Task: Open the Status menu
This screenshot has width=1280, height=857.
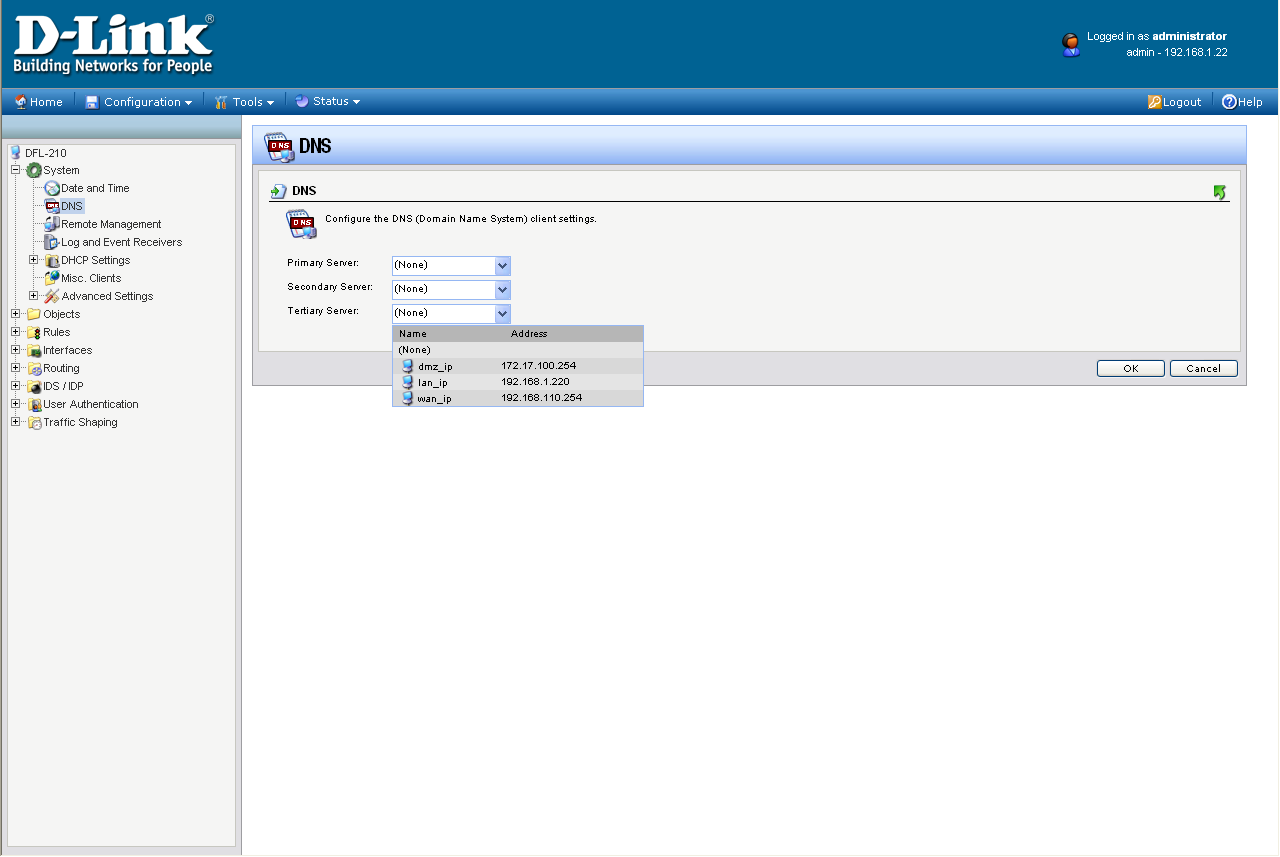Action: click(x=328, y=102)
